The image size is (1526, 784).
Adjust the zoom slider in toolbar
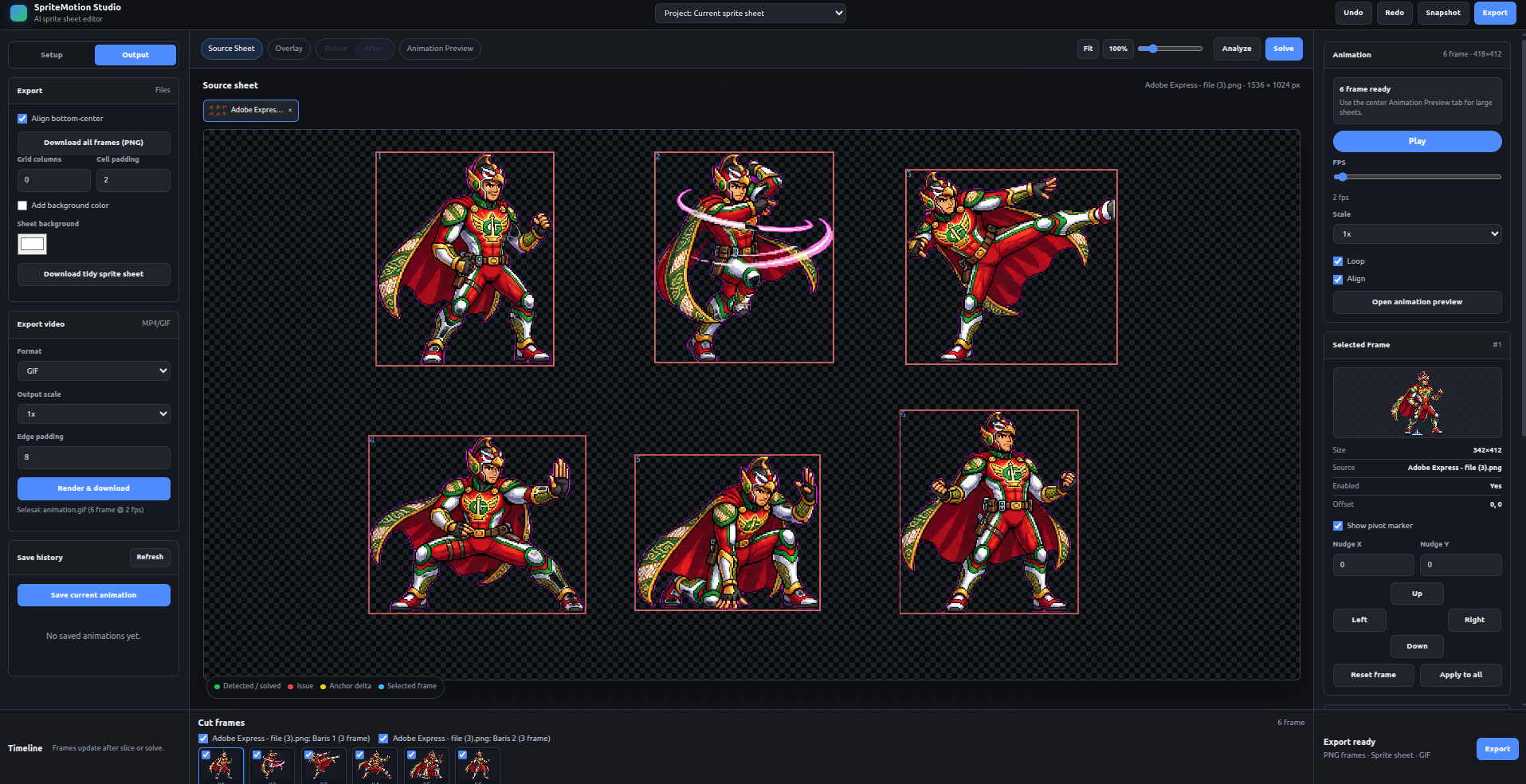pyautogui.click(x=1170, y=49)
